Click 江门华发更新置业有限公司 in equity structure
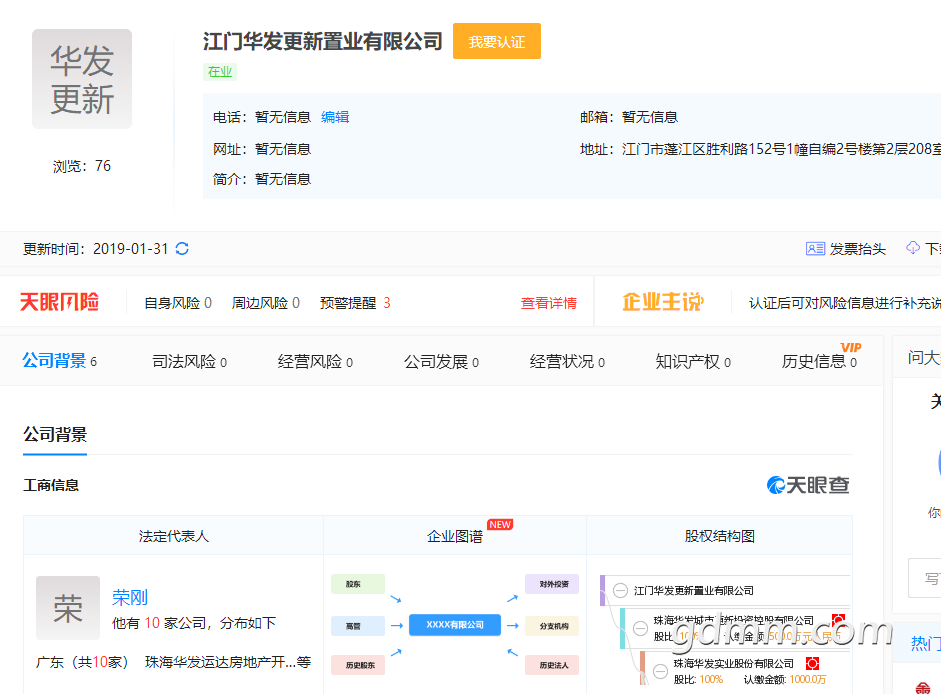This screenshot has height=694, width=941. (x=694, y=591)
